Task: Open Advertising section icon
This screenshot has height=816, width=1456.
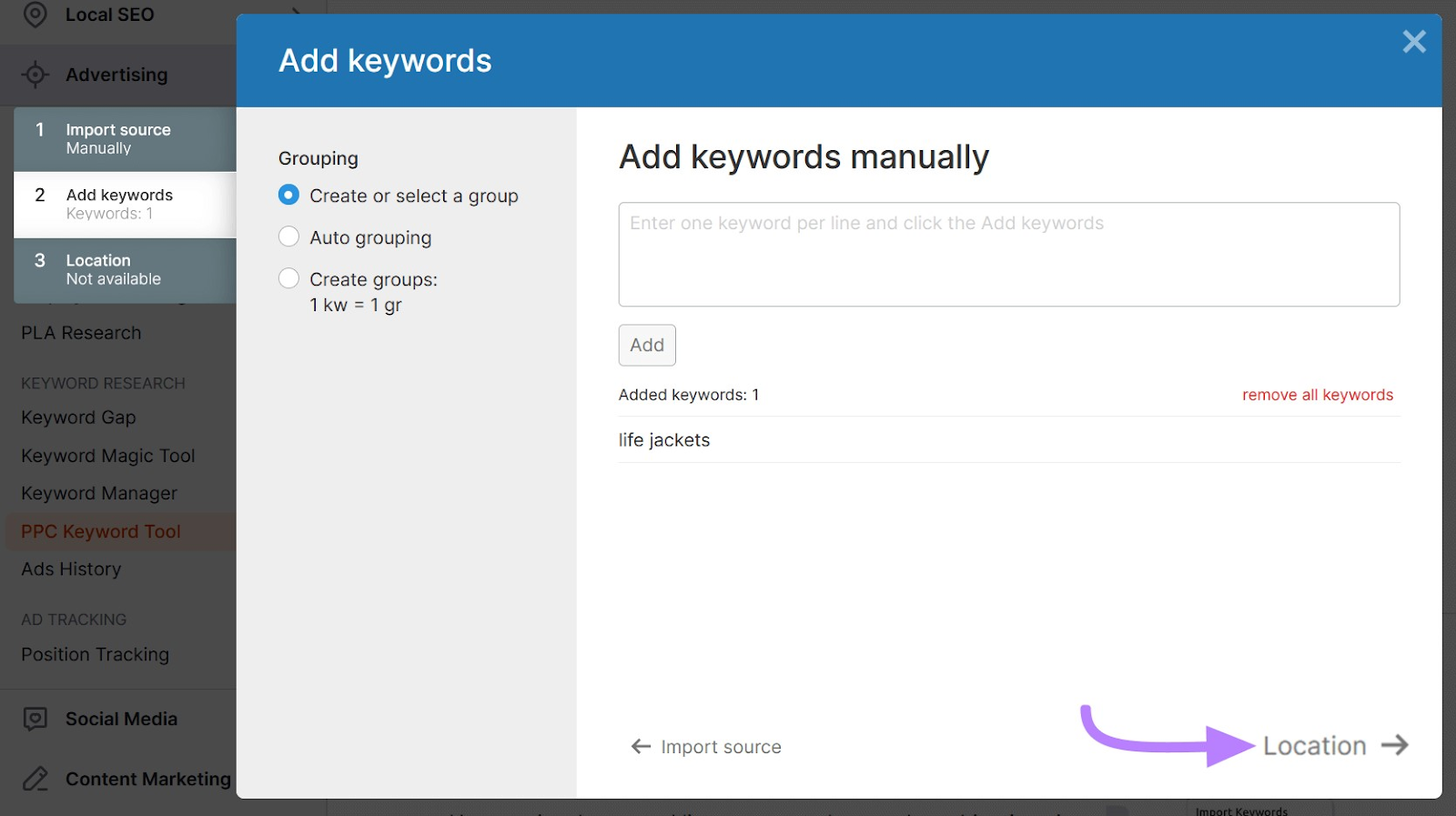Action: [x=35, y=75]
